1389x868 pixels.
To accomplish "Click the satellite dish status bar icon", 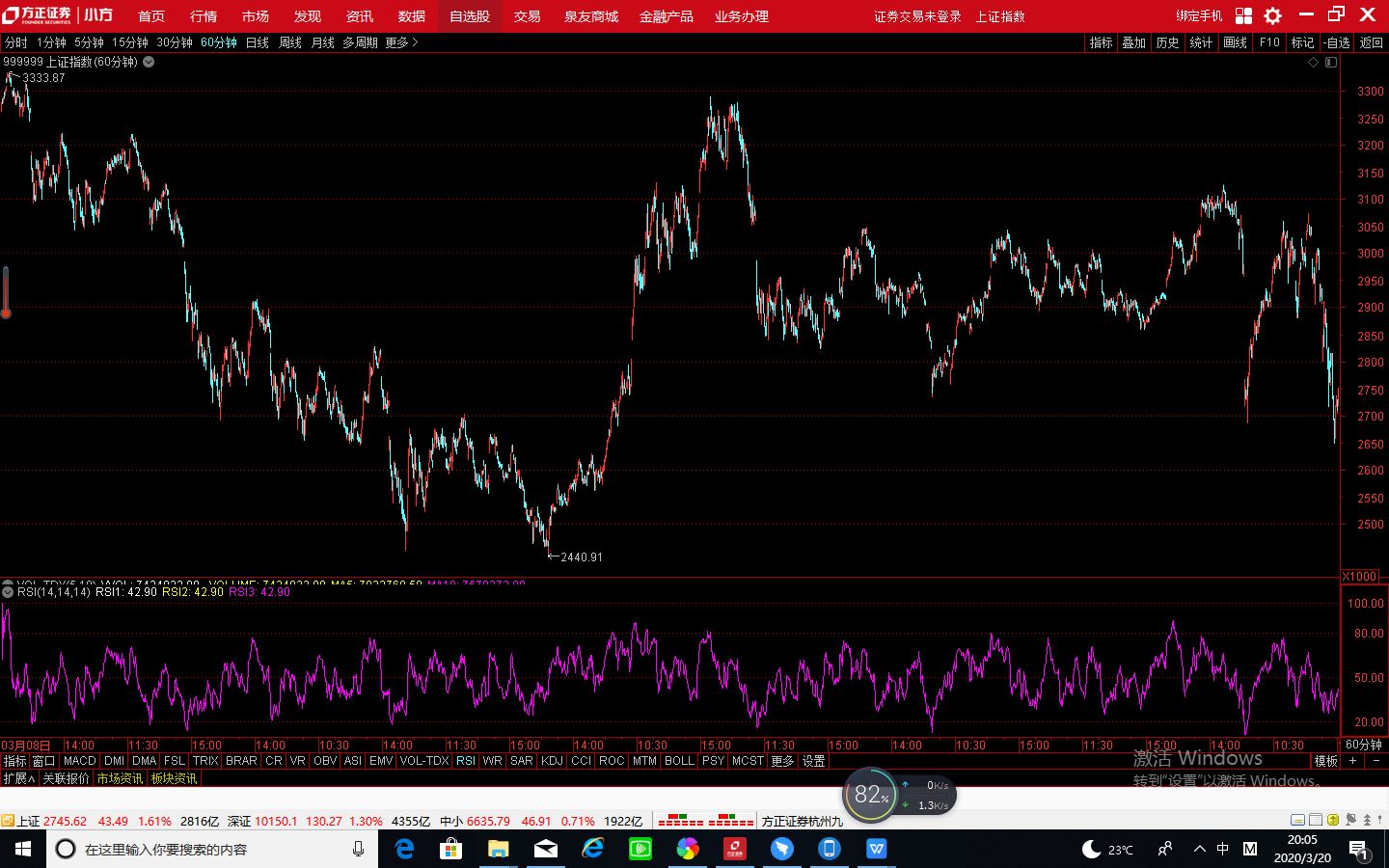I will coord(1350,820).
